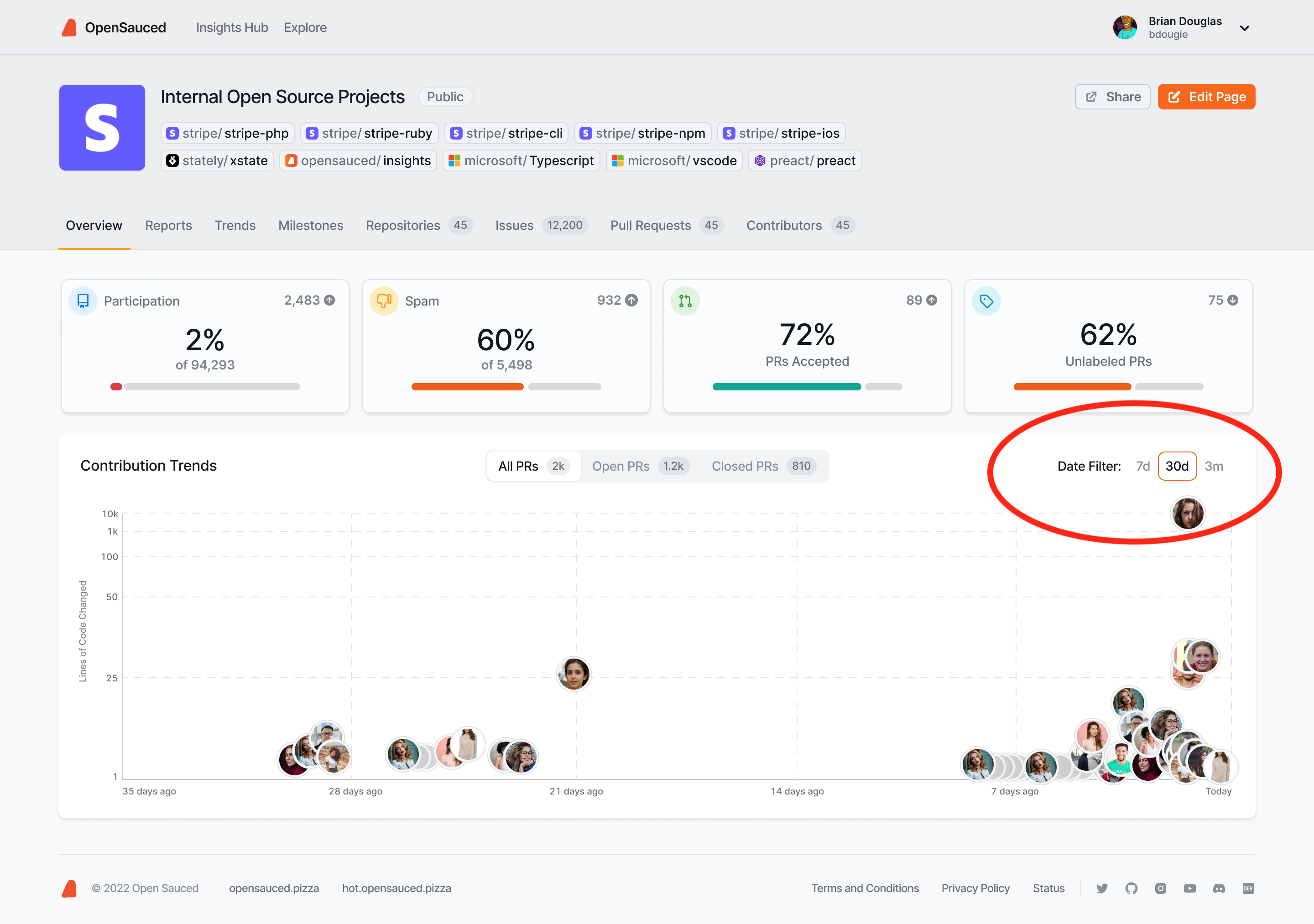This screenshot has height=924, width=1314.
Task: Switch to the Milestones tab
Action: point(311,225)
